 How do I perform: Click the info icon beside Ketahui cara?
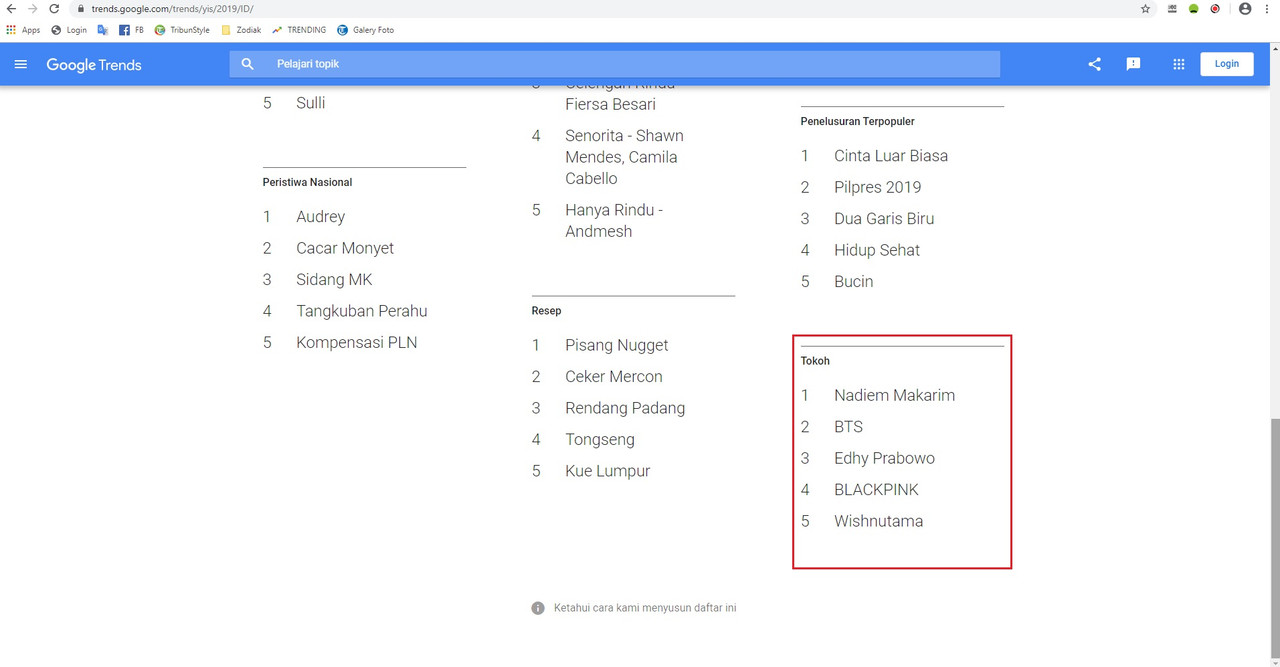click(538, 608)
